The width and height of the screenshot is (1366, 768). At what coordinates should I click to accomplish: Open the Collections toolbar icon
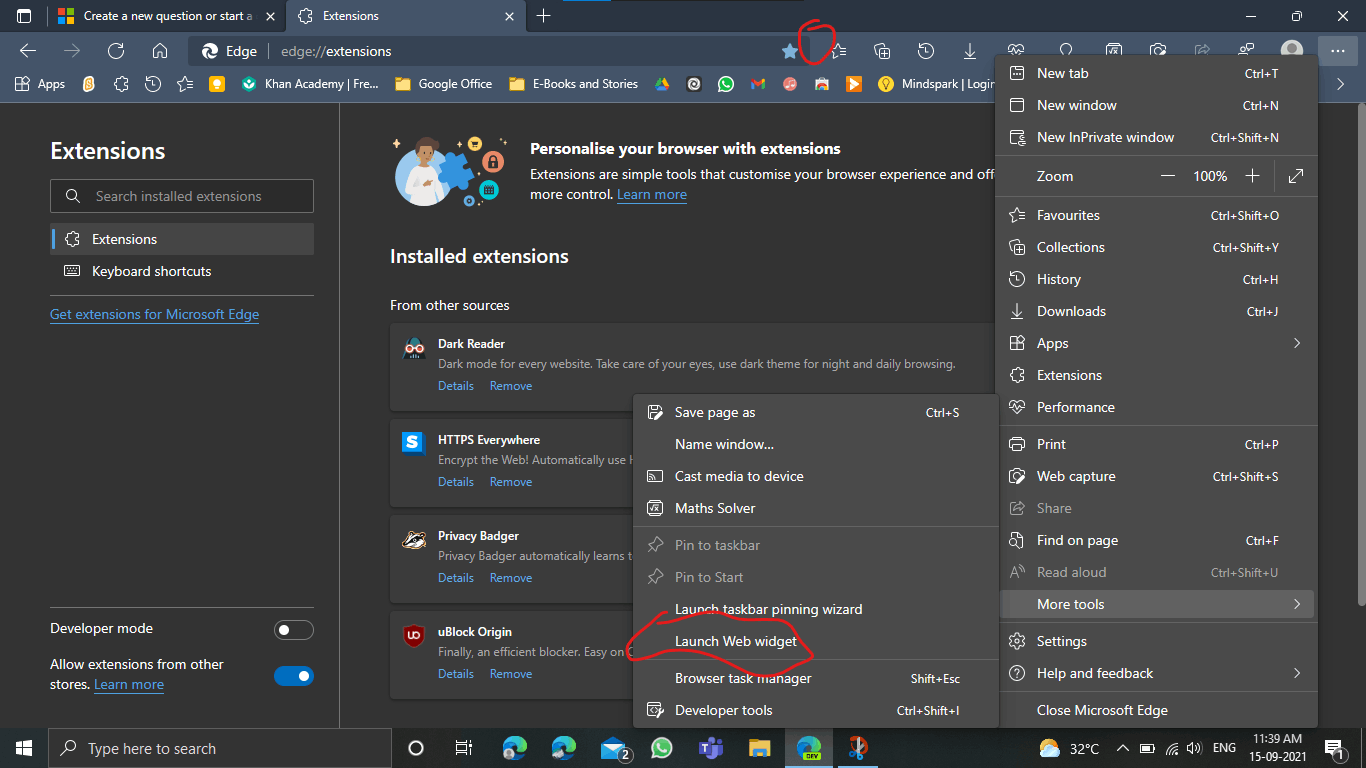(882, 51)
